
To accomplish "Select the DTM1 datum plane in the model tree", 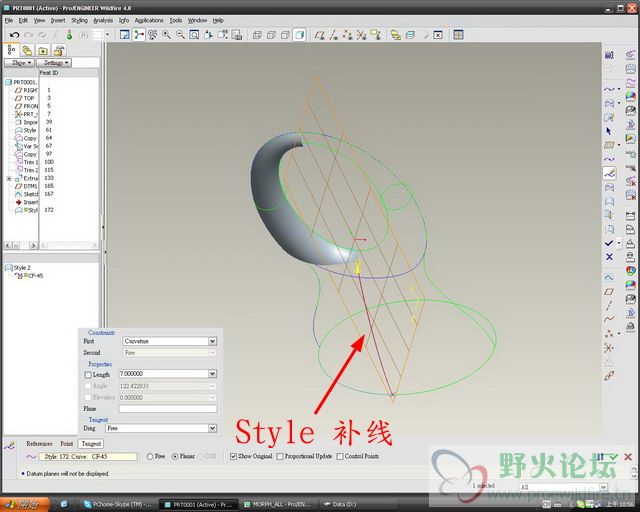I will click(27, 186).
